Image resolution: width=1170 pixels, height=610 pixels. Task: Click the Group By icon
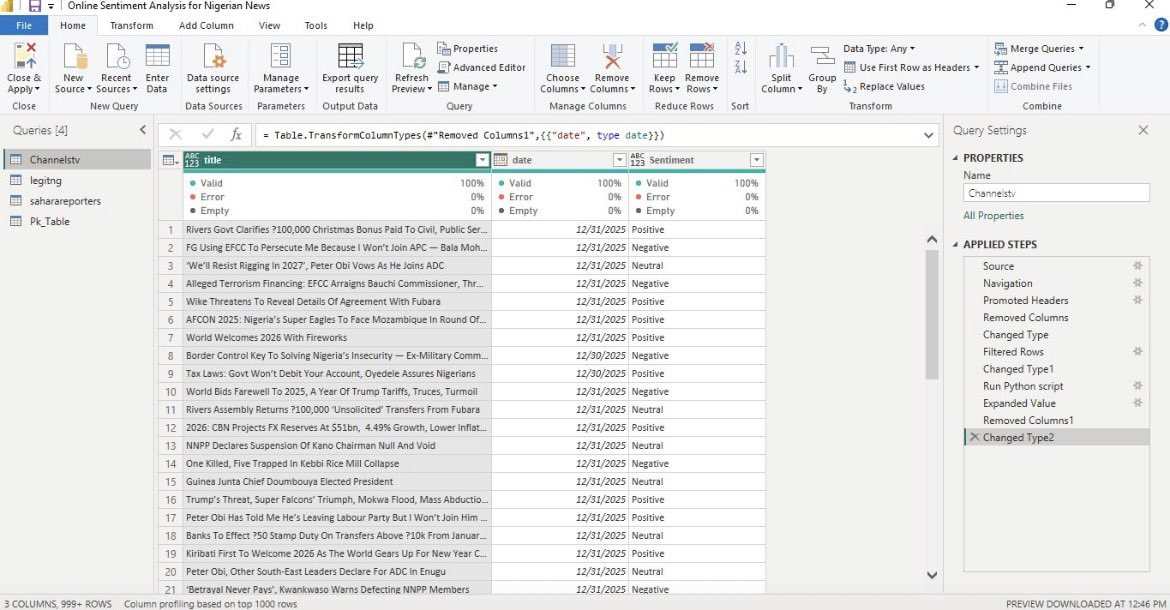(x=822, y=56)
